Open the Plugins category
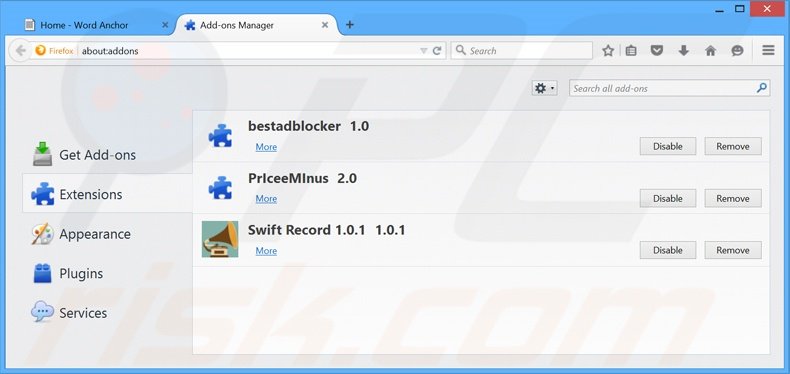 [x=107, y=273]
